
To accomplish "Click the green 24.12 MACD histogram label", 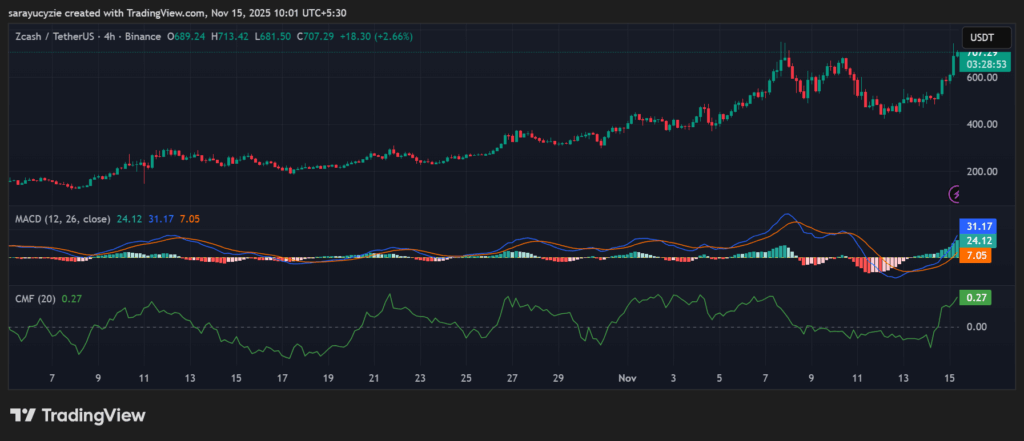I will coord(974,241).
